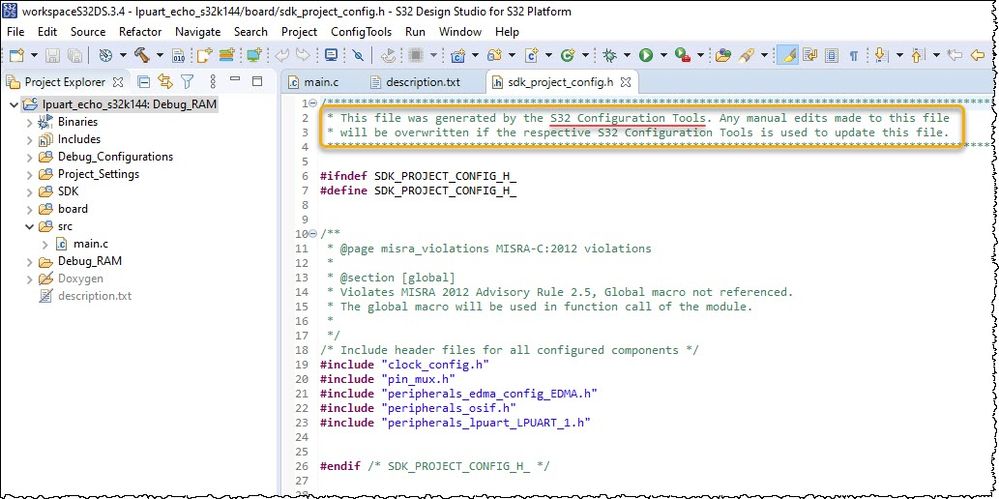Open the Refactor menu
This screenshot has width=999, height=499.
point(140,32)
